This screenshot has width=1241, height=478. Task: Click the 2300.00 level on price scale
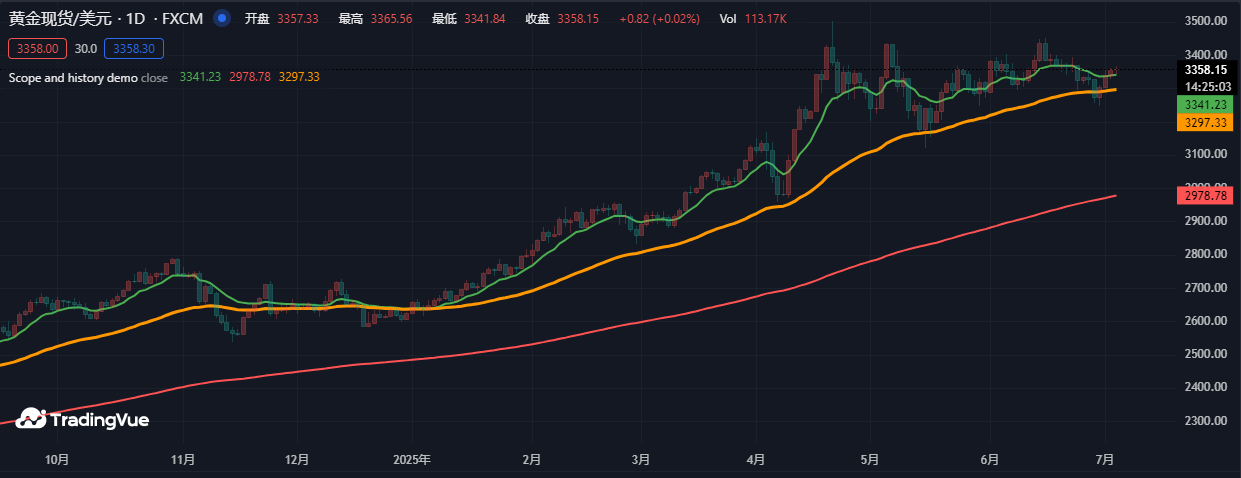[x=1205, y=421]
